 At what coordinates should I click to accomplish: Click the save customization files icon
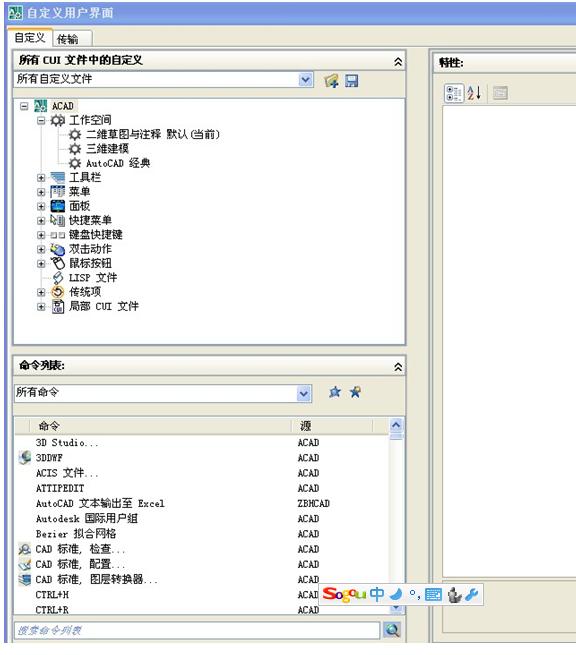[352, 81]
